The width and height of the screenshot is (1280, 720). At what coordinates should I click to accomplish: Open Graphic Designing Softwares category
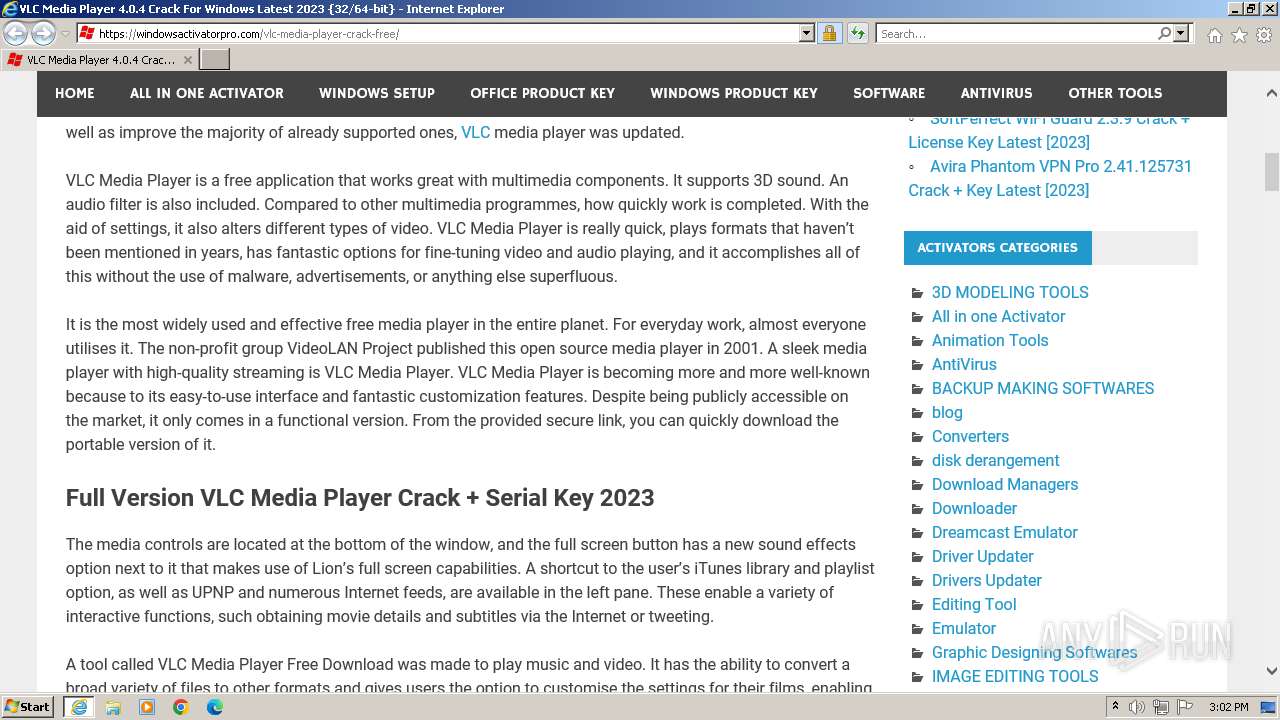pos(1034,652)
